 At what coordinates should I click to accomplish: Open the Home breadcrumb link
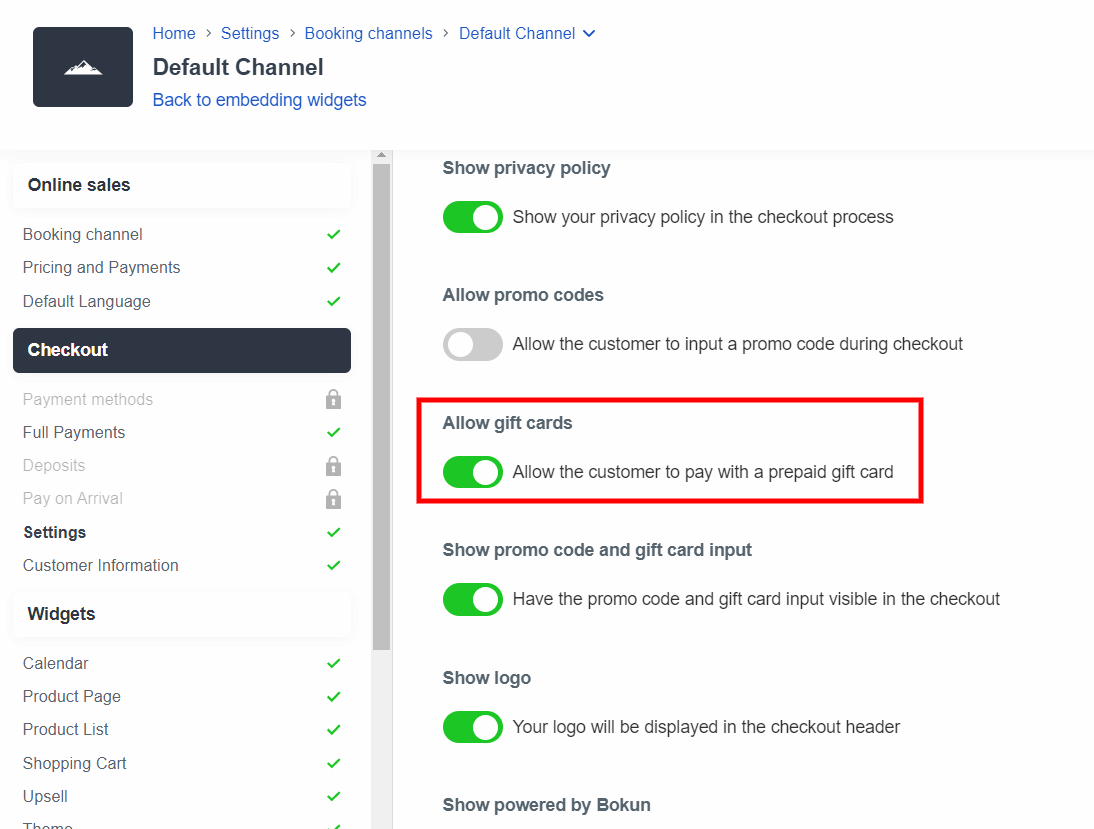coord(174,33)
